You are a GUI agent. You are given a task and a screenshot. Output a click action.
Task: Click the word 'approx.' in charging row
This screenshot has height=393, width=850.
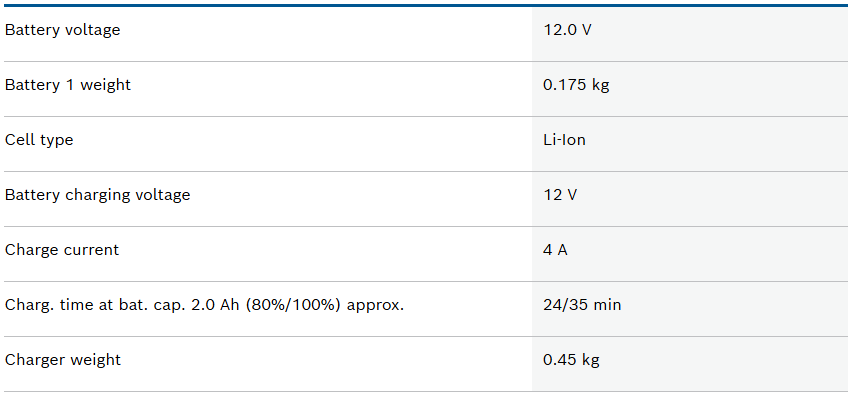(x=376, y=306)
